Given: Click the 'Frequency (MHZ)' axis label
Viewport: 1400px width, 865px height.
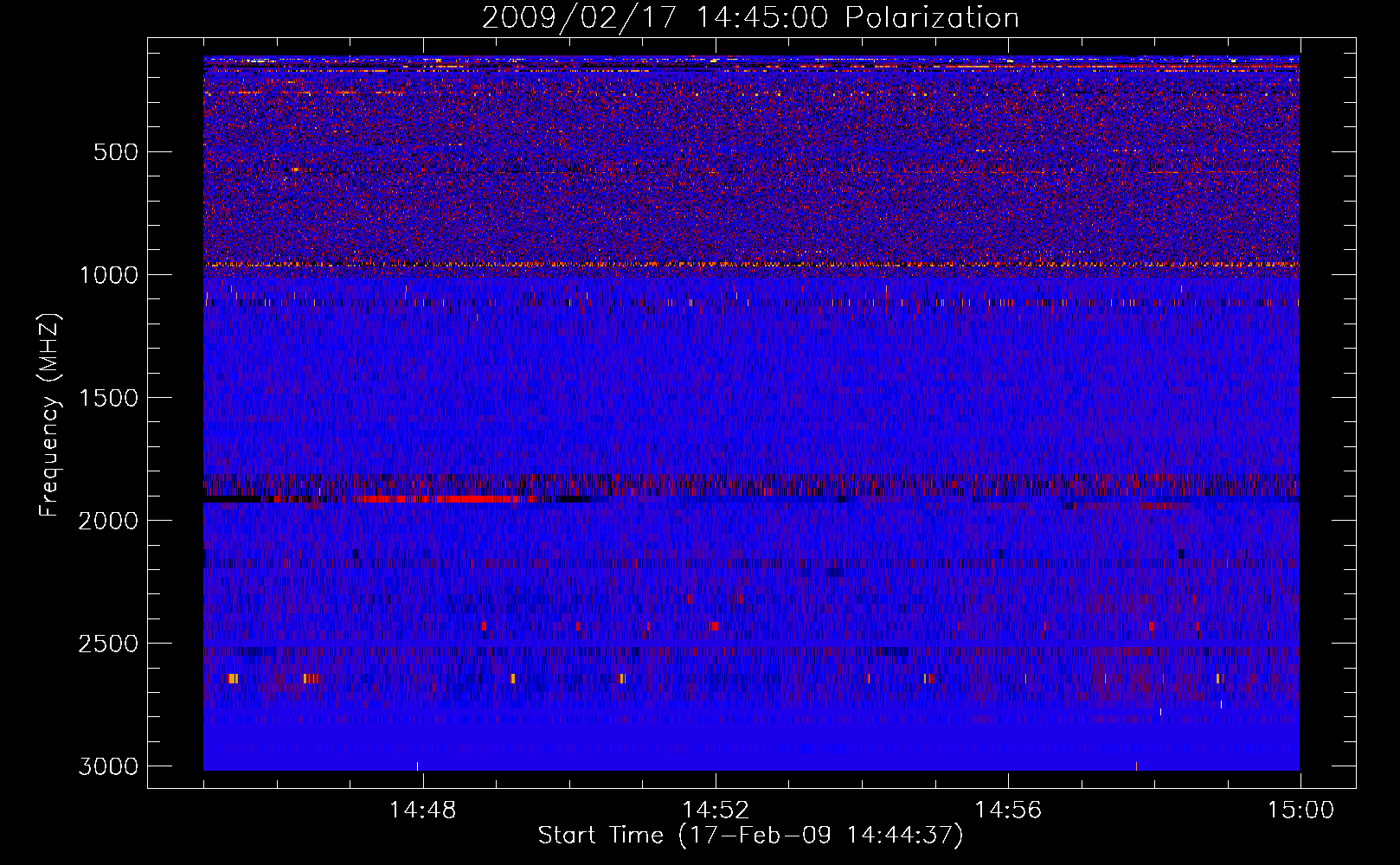Looking at the screenshot, I should point(49,415).
